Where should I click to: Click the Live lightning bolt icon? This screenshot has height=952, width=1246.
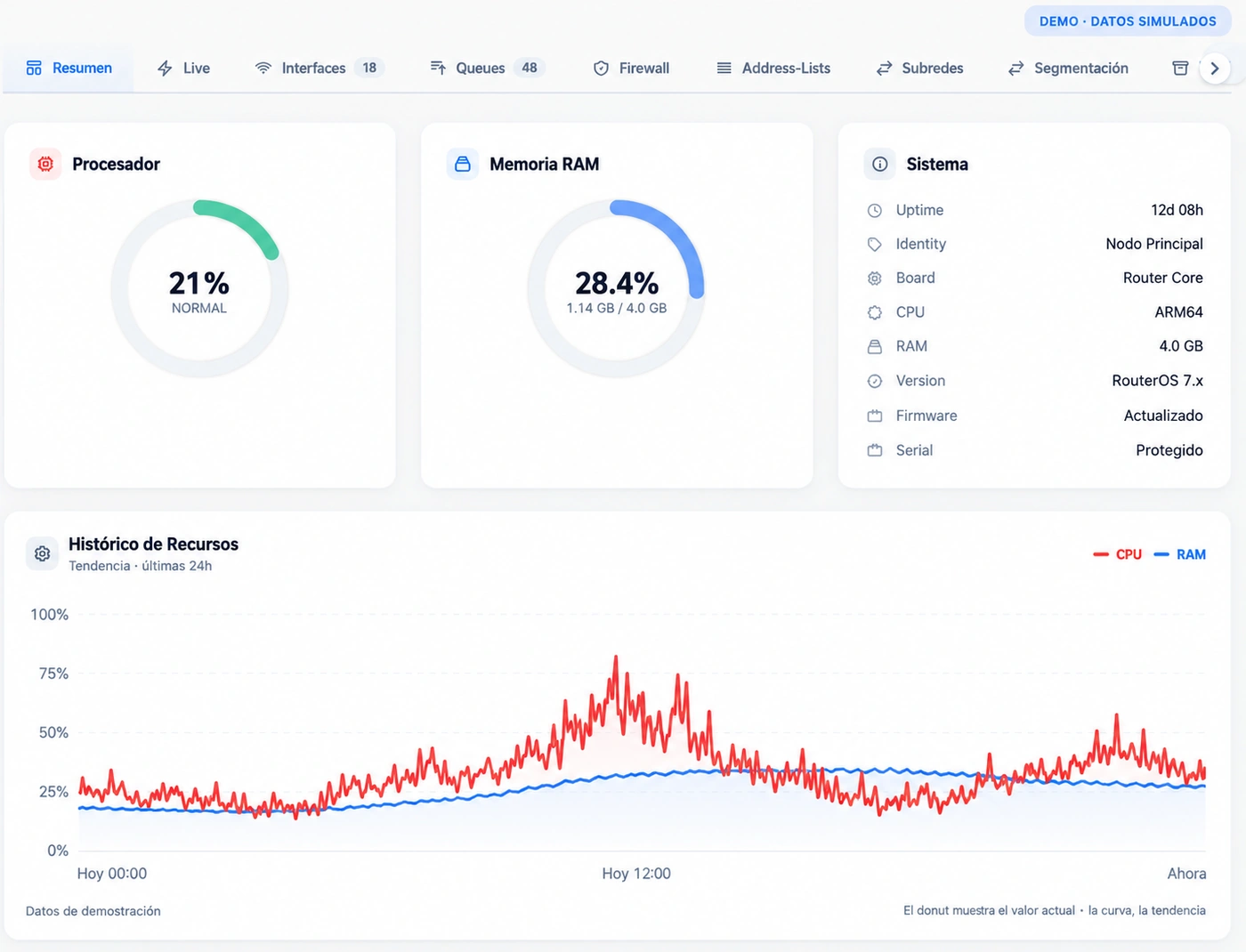click(x=165, y=69)
